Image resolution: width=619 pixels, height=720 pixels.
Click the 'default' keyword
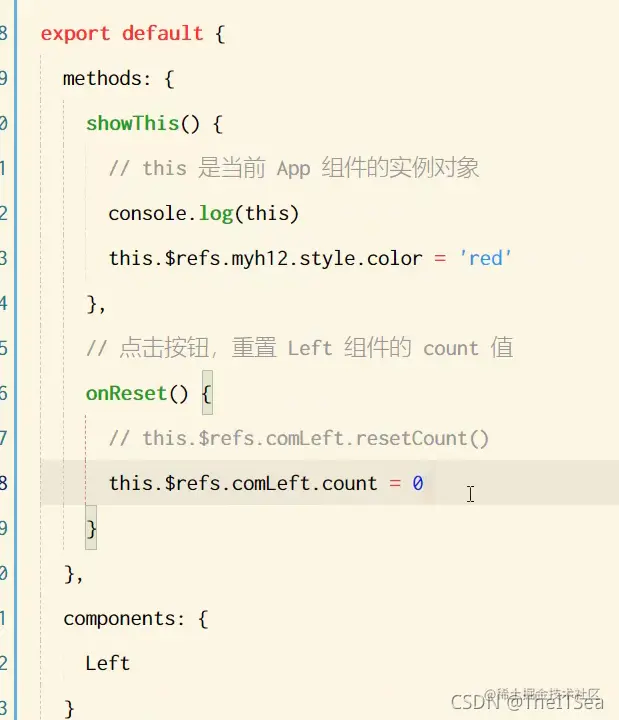pos(163,34)
